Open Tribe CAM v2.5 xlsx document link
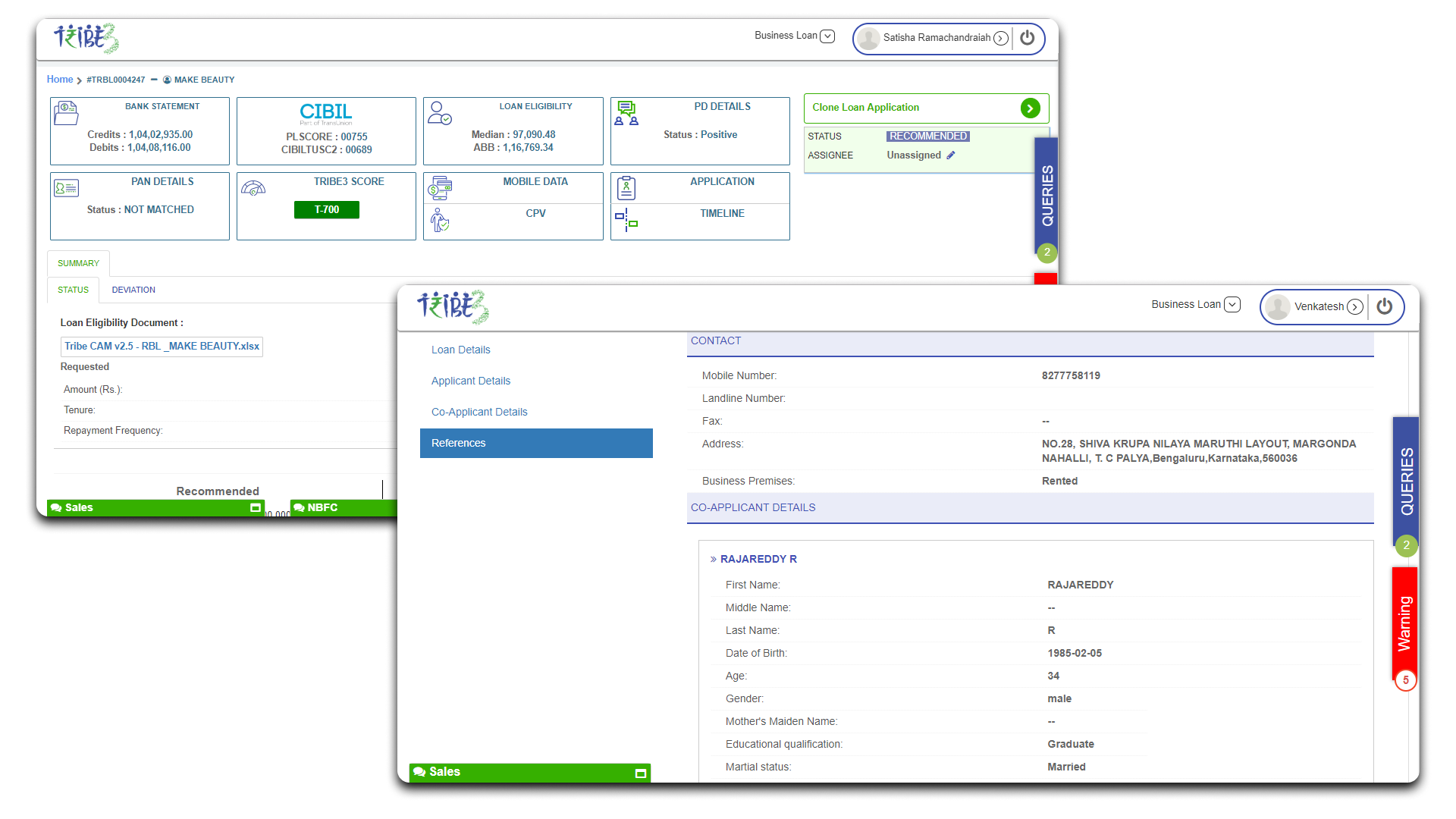Screen dimensions: 1456x819 162,346
